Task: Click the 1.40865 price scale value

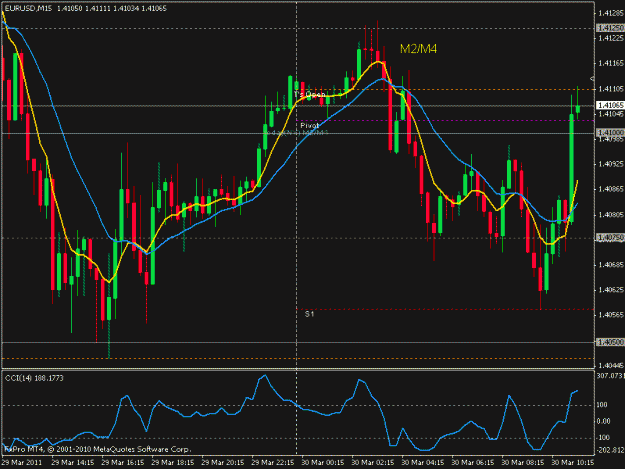Action: pos(610,189)
